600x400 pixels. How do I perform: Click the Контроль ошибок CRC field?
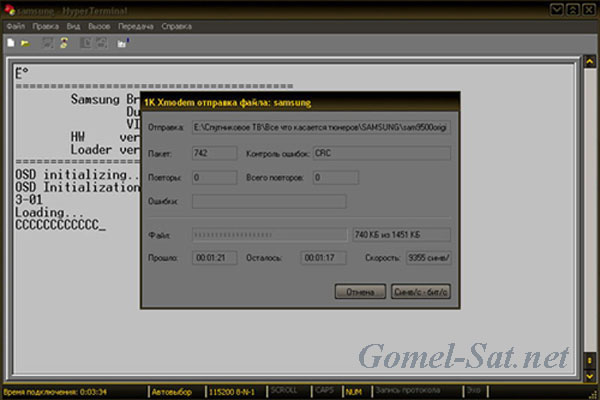pyautogui.click(x=382, y=153)
